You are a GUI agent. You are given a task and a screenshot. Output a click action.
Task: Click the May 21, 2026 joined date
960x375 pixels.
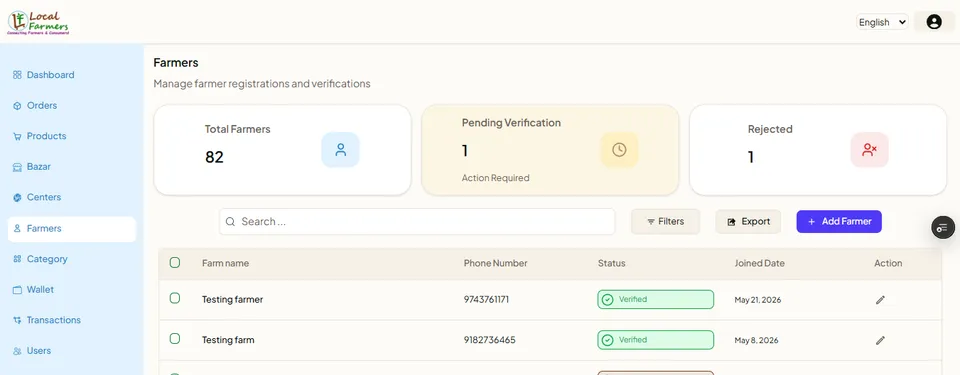(x=758, y=300)
